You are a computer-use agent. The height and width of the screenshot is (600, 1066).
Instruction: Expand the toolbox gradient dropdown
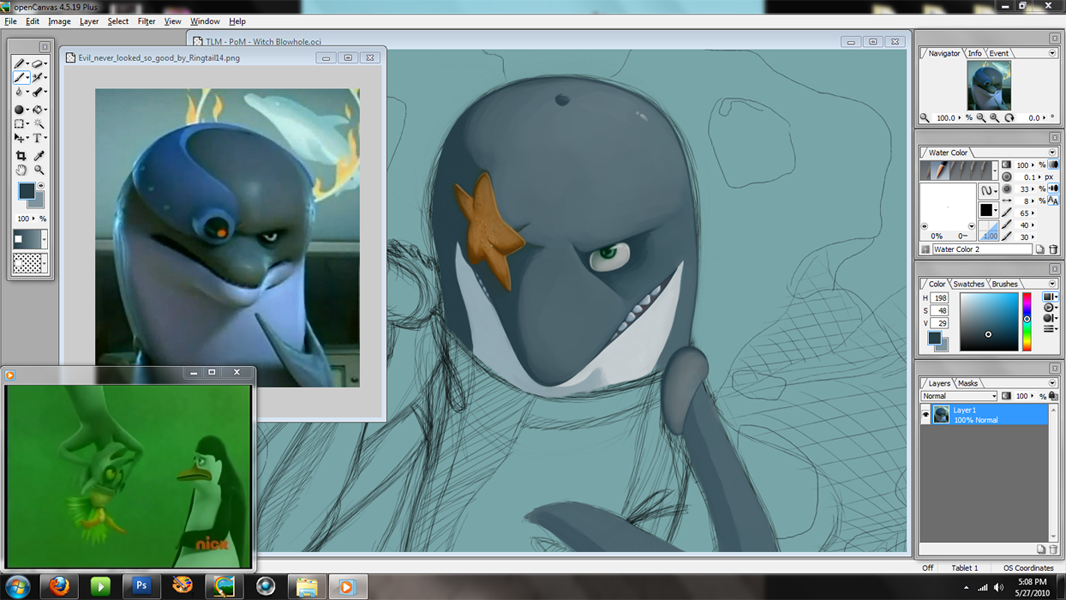44,239
